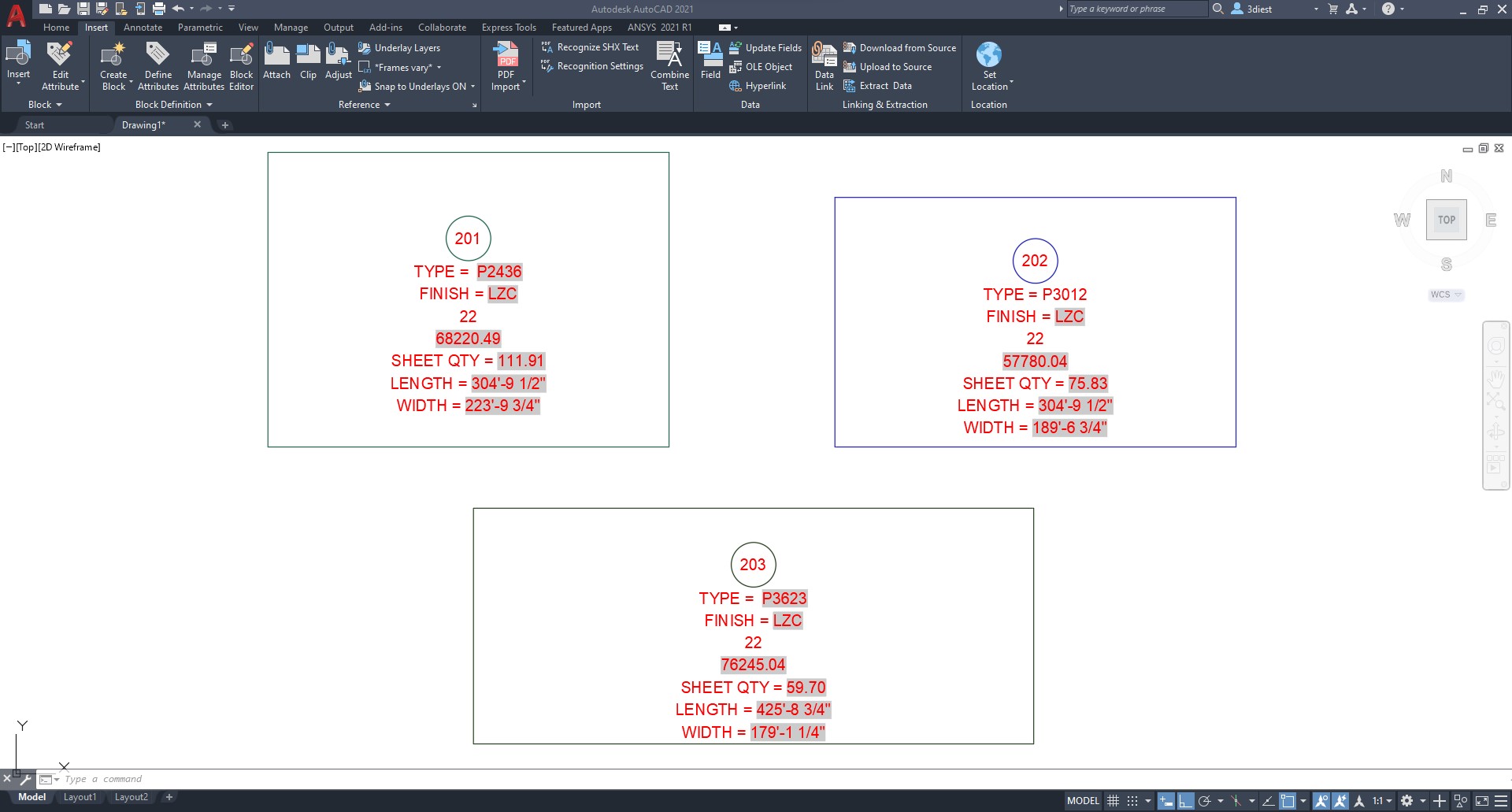Image resolution: width=1512 pixels, height=812 pixels.
Task: Click the Undo arrow icon
Action: click(178, 9)
